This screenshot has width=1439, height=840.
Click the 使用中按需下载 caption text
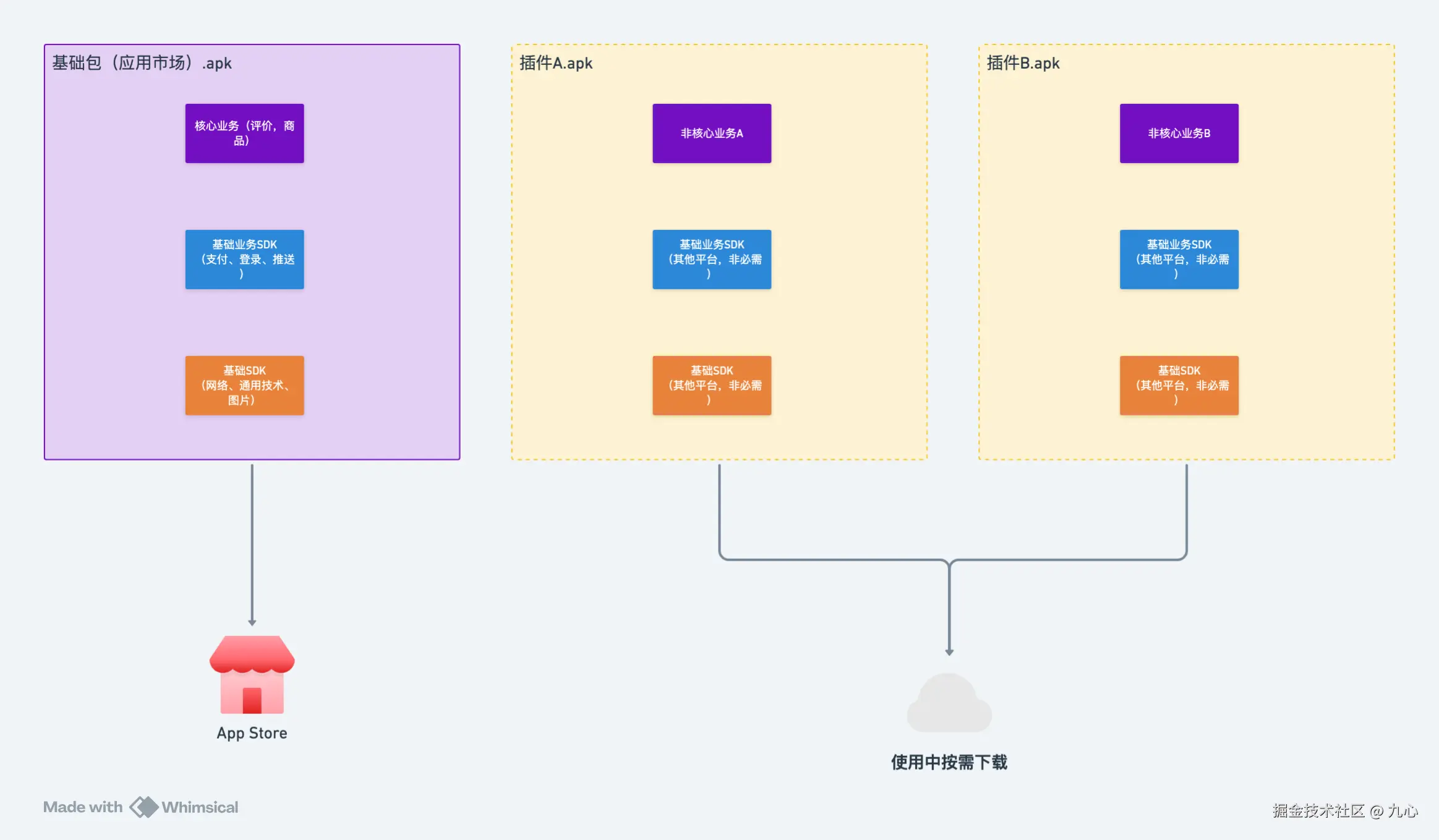tap(949, 762)
